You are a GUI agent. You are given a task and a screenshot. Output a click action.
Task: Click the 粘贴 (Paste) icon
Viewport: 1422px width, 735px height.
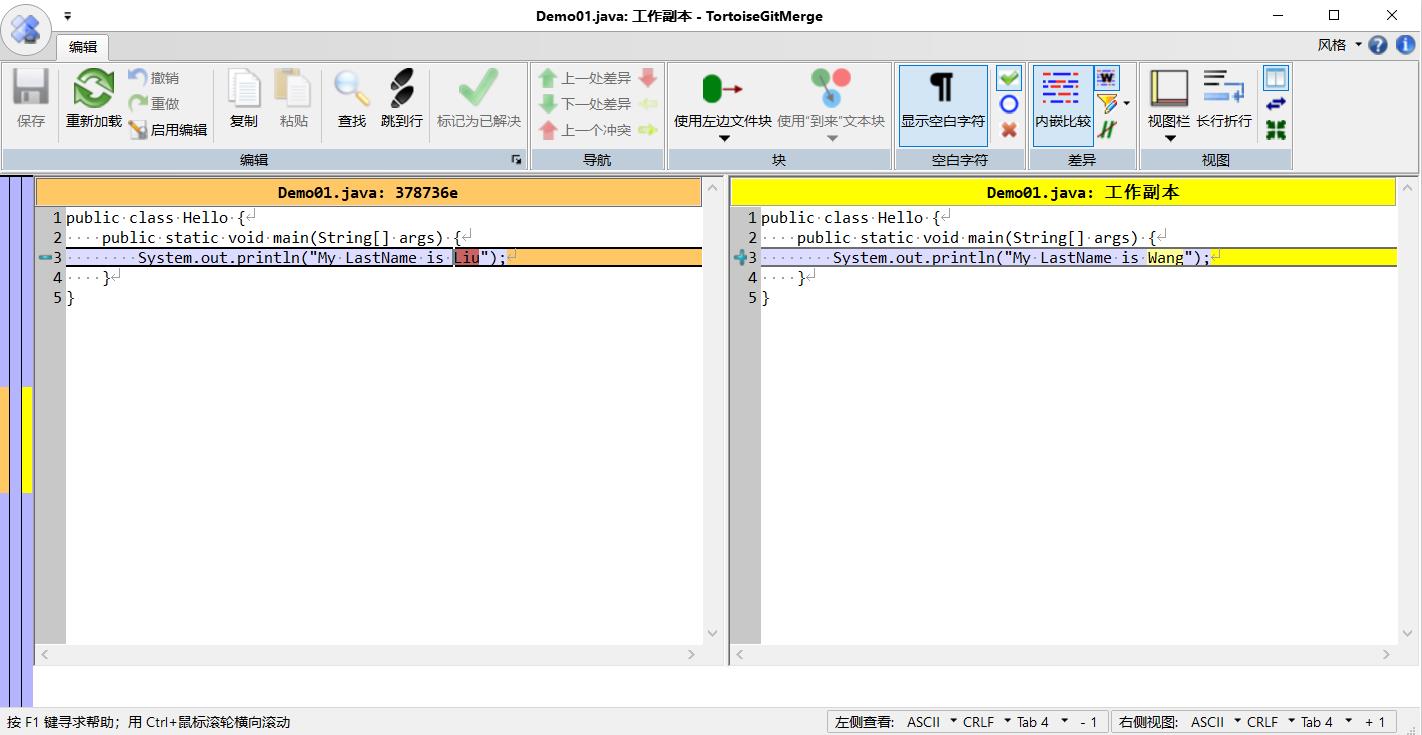click(x=293, y=88)
